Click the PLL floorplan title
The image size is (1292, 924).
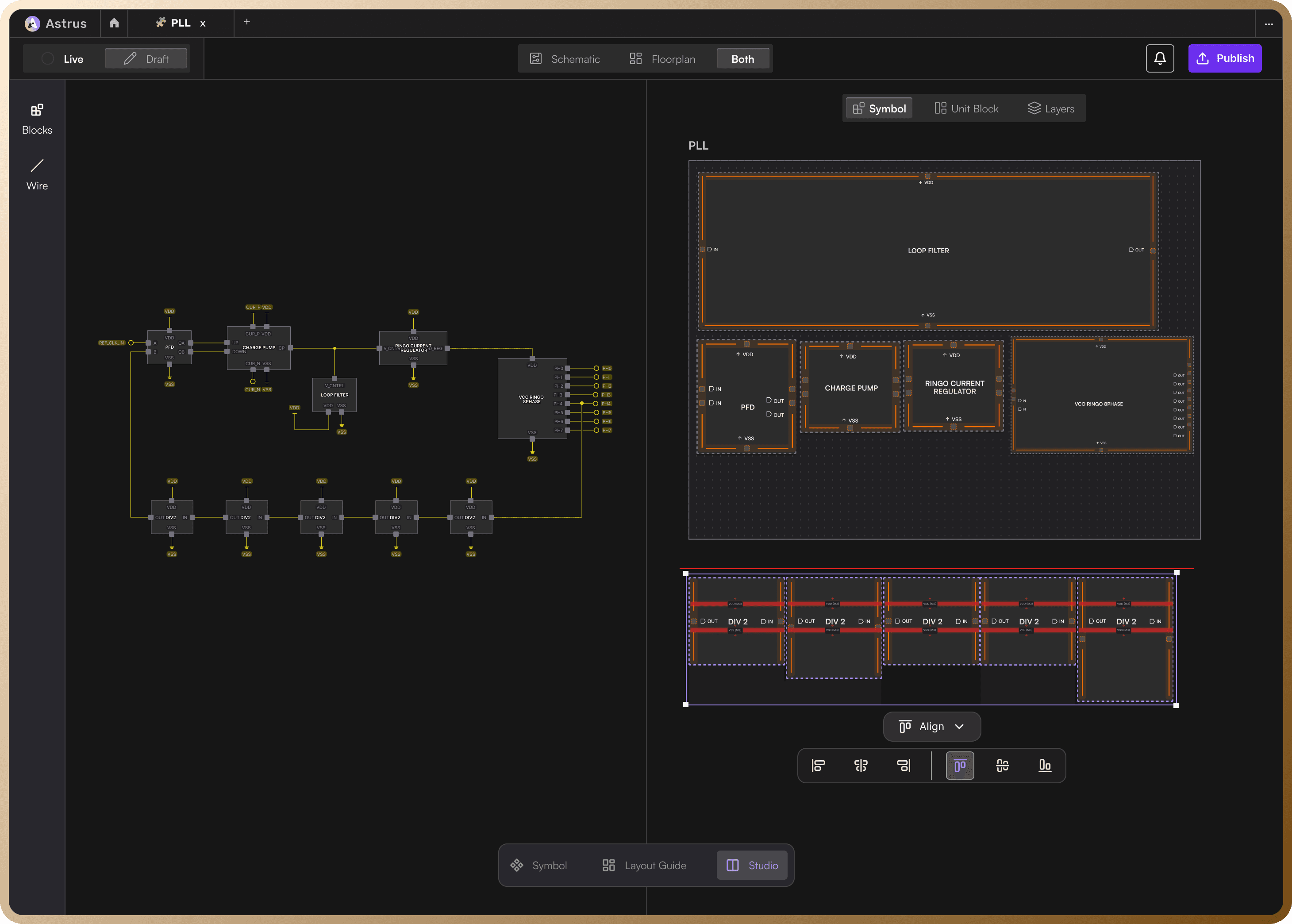click(x=698, y=146)
